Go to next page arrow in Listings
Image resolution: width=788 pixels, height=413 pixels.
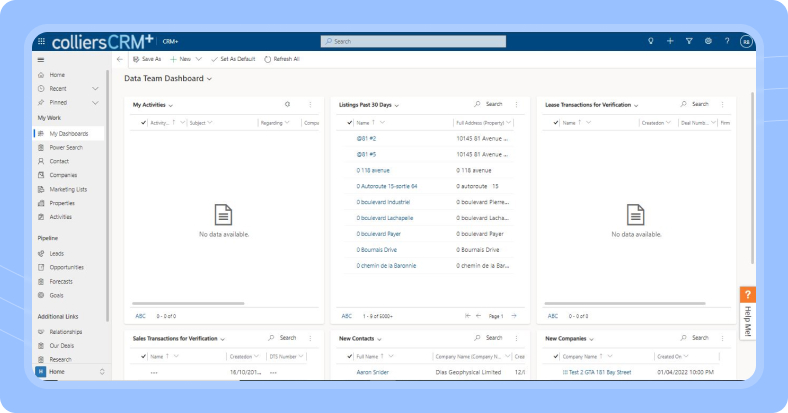coord(514,316)
